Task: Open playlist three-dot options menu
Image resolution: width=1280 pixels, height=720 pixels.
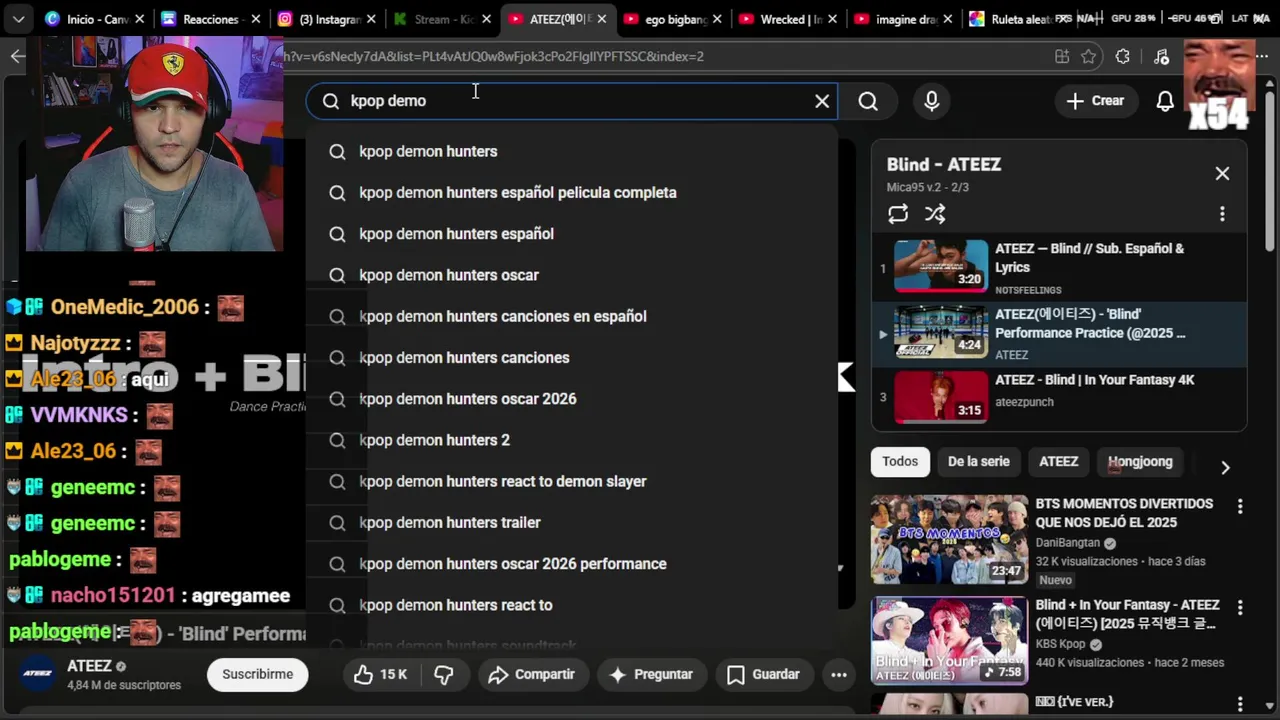Action: (1222, 214)
